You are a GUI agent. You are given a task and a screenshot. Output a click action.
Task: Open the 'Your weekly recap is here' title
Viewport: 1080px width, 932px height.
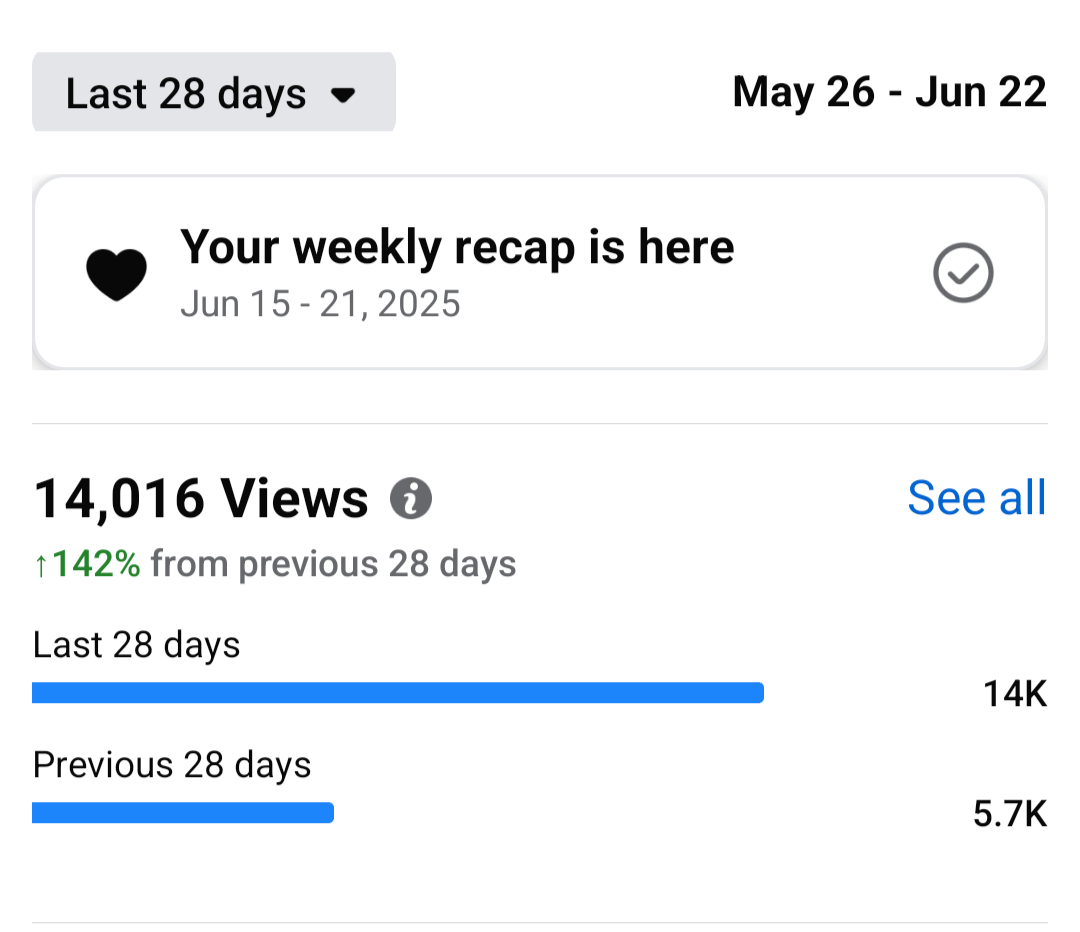[x=457, y=247]
